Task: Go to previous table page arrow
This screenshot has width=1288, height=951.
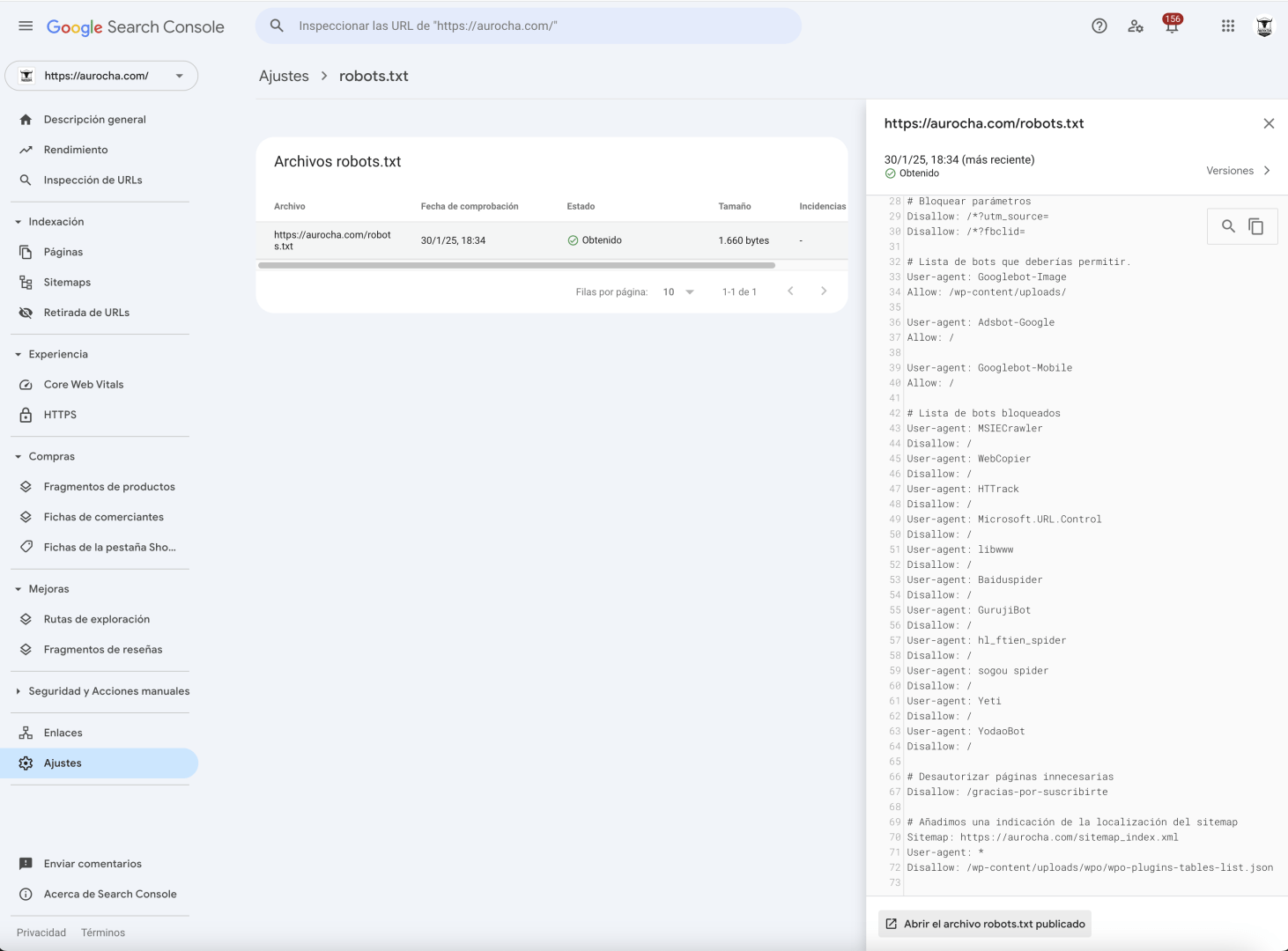Action: (x=790, y=291)
